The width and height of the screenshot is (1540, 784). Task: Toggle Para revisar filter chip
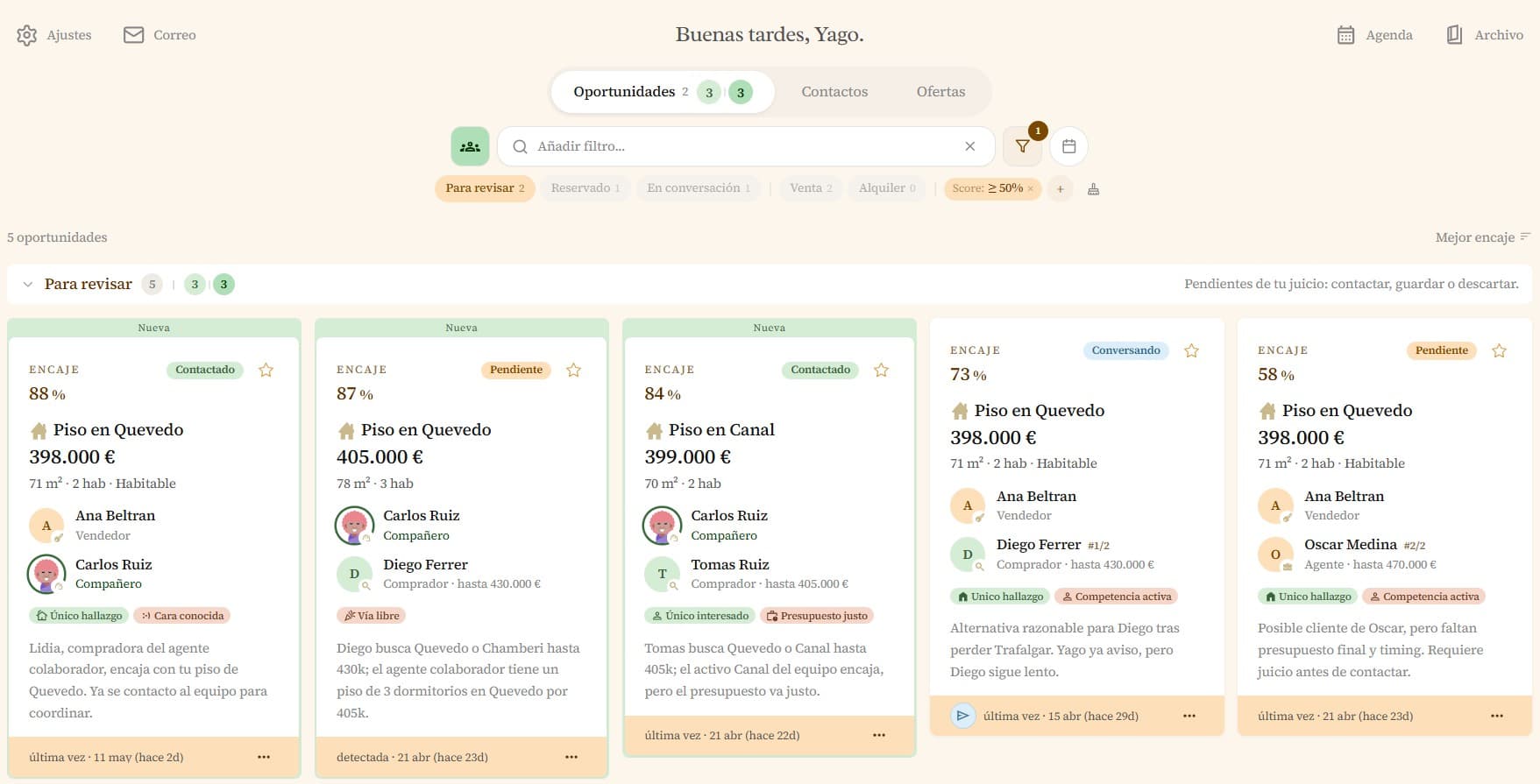pyautogui.click(x=485, y=188)
